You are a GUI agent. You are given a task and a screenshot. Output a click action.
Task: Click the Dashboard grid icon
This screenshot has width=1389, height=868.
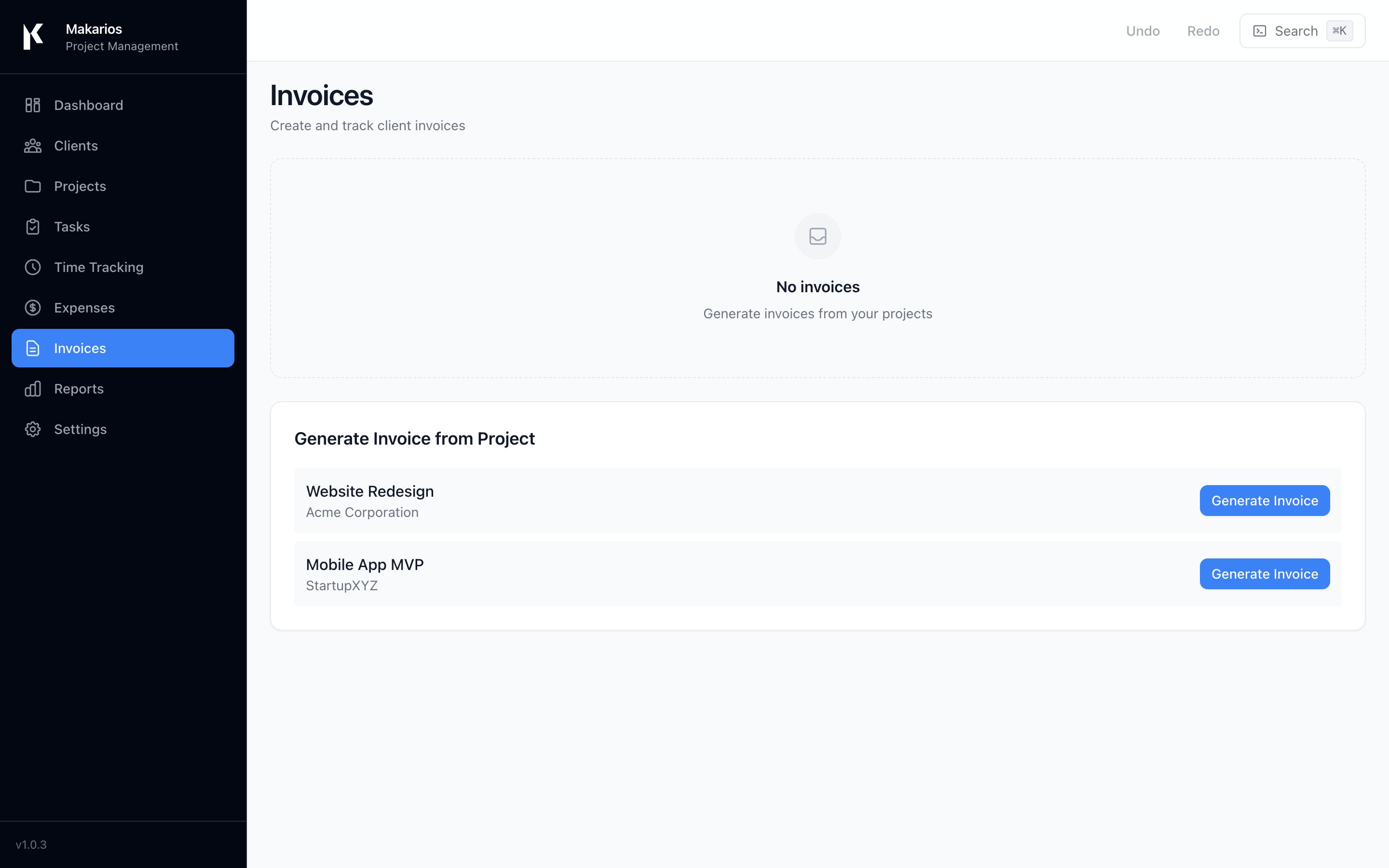click(x=33, y=105)
